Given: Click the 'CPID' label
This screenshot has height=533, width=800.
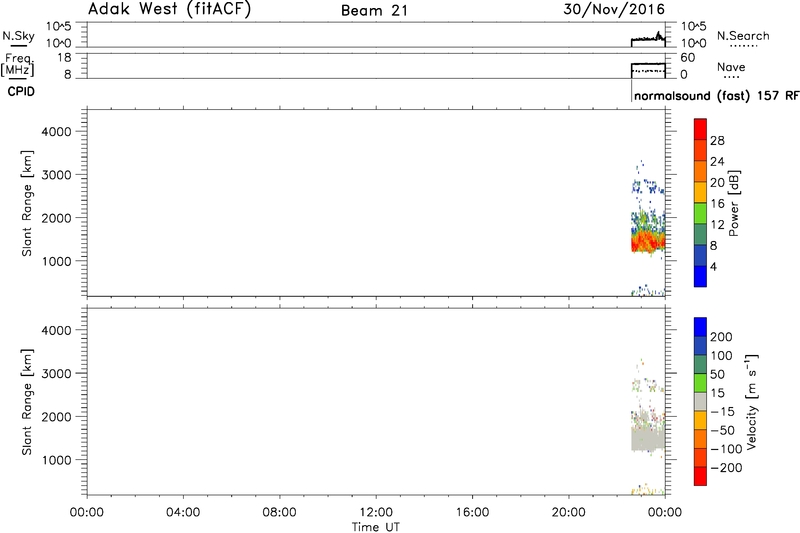Looking at the screenshot, I should click(21, 92).
